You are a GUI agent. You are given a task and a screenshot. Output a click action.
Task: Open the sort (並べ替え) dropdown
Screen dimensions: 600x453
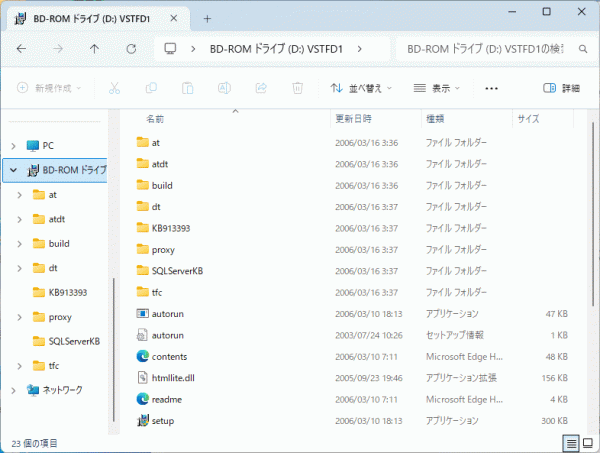click(x=361, y=88)
